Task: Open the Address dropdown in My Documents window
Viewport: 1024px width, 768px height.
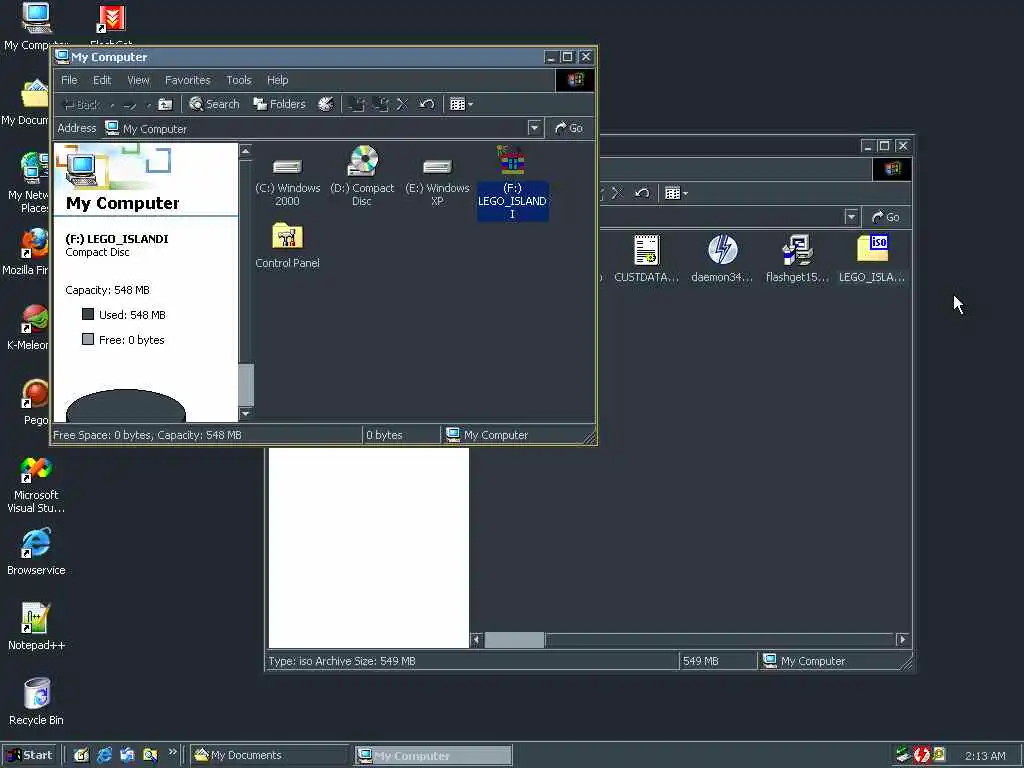Action: [850, 217]
